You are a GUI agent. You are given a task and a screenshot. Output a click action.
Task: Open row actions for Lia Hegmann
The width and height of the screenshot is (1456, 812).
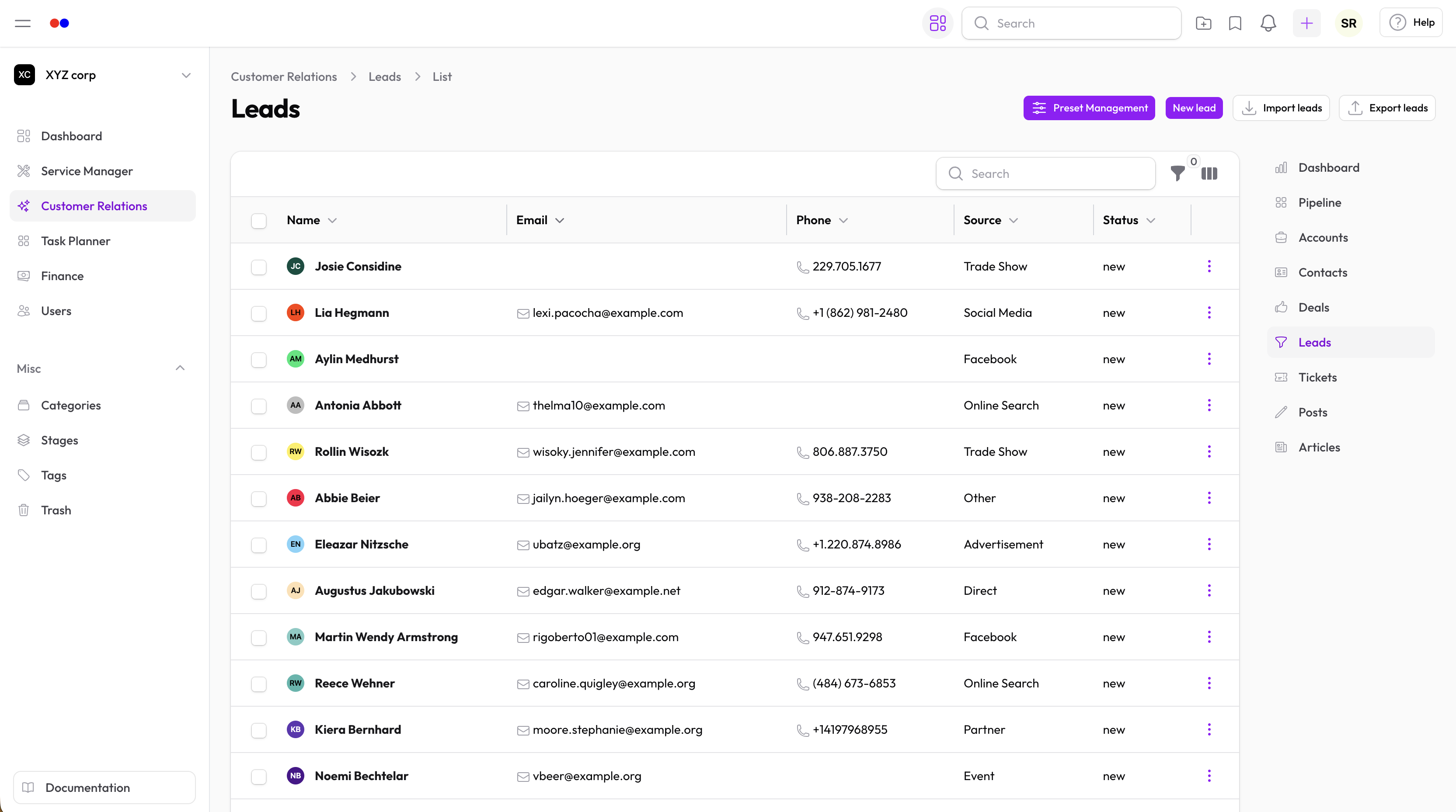[1209, 312]
